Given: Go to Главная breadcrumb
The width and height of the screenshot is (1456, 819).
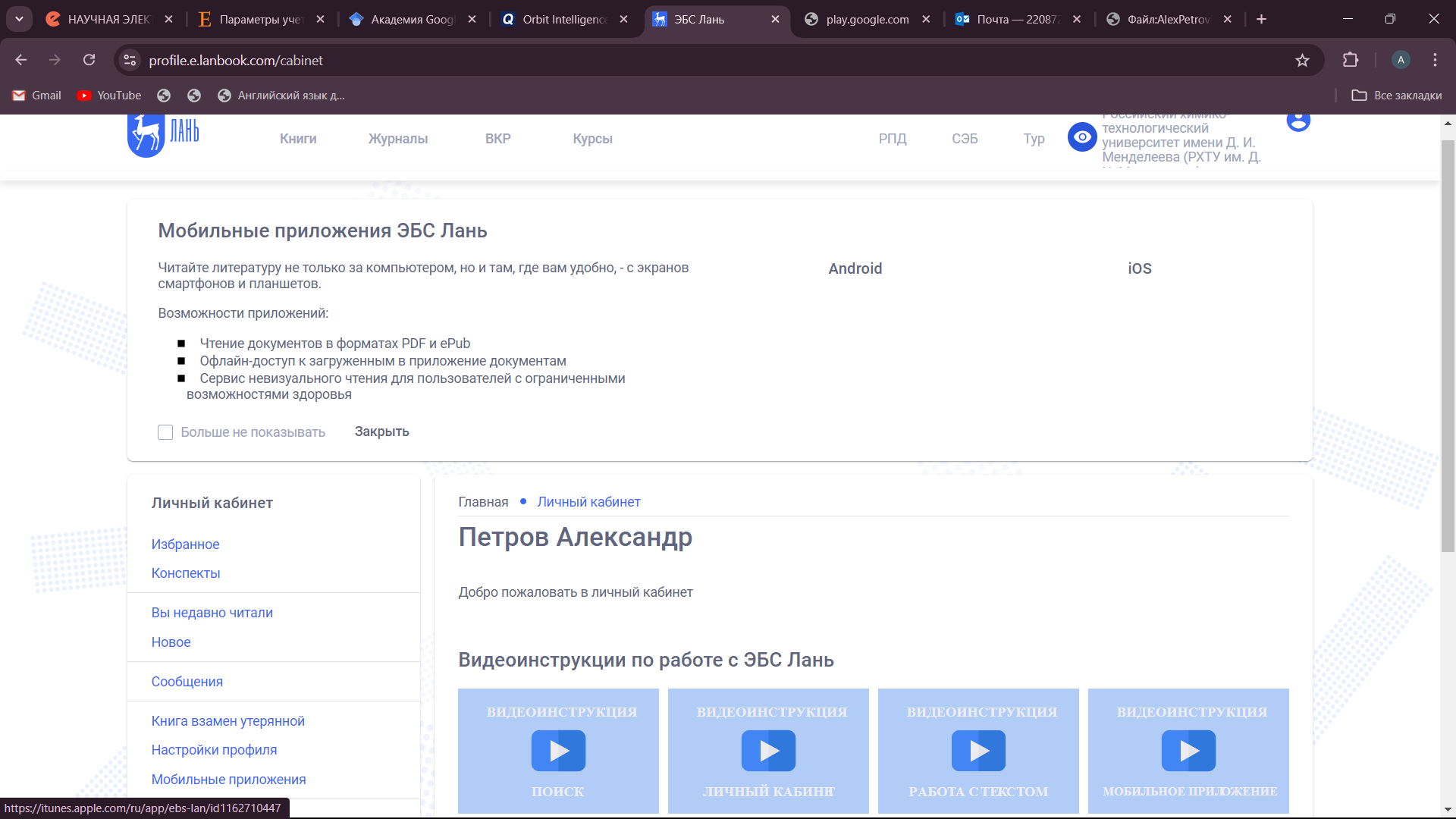Looking at the screenshot, I should (483, 502).
